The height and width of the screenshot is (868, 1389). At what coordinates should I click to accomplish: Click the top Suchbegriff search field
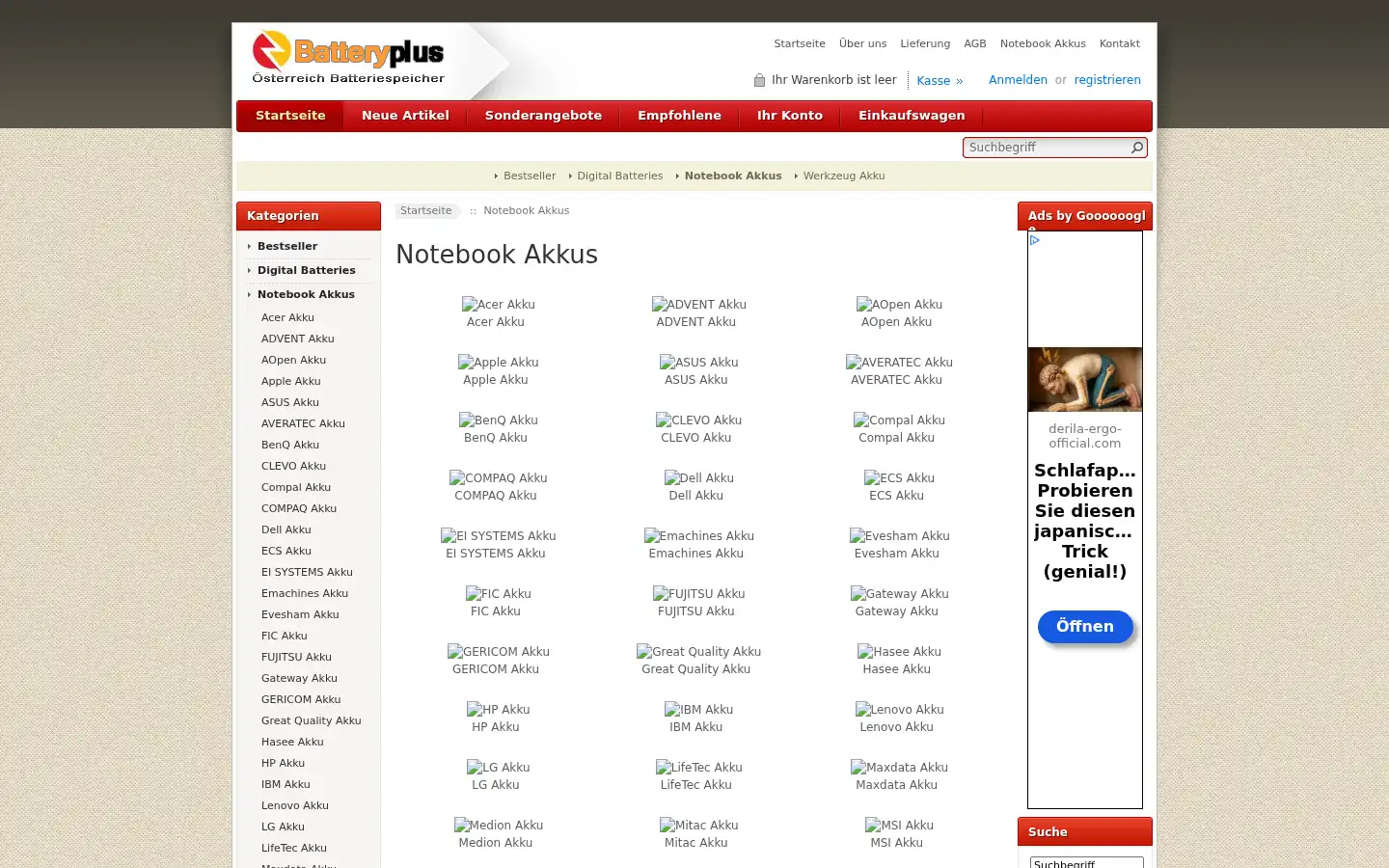(x=1048, y=148)
